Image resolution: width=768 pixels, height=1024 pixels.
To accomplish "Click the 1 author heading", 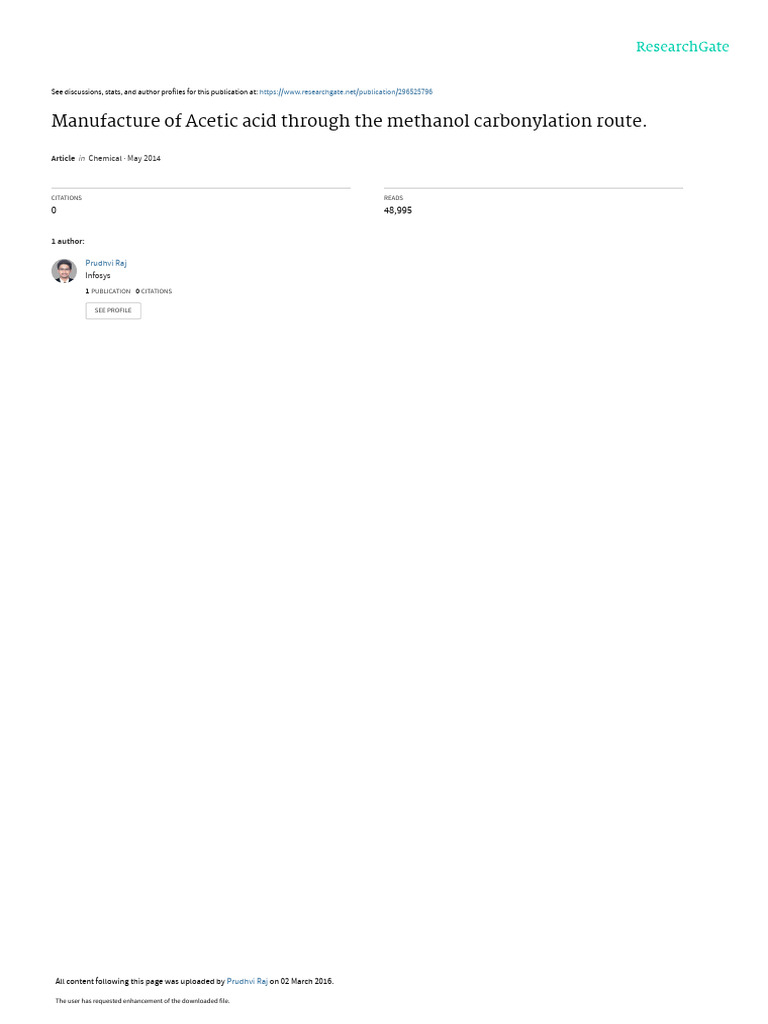I will pos(68,242).
